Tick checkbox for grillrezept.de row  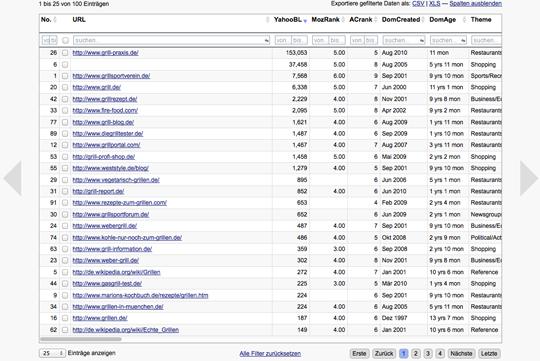point(65,99)
